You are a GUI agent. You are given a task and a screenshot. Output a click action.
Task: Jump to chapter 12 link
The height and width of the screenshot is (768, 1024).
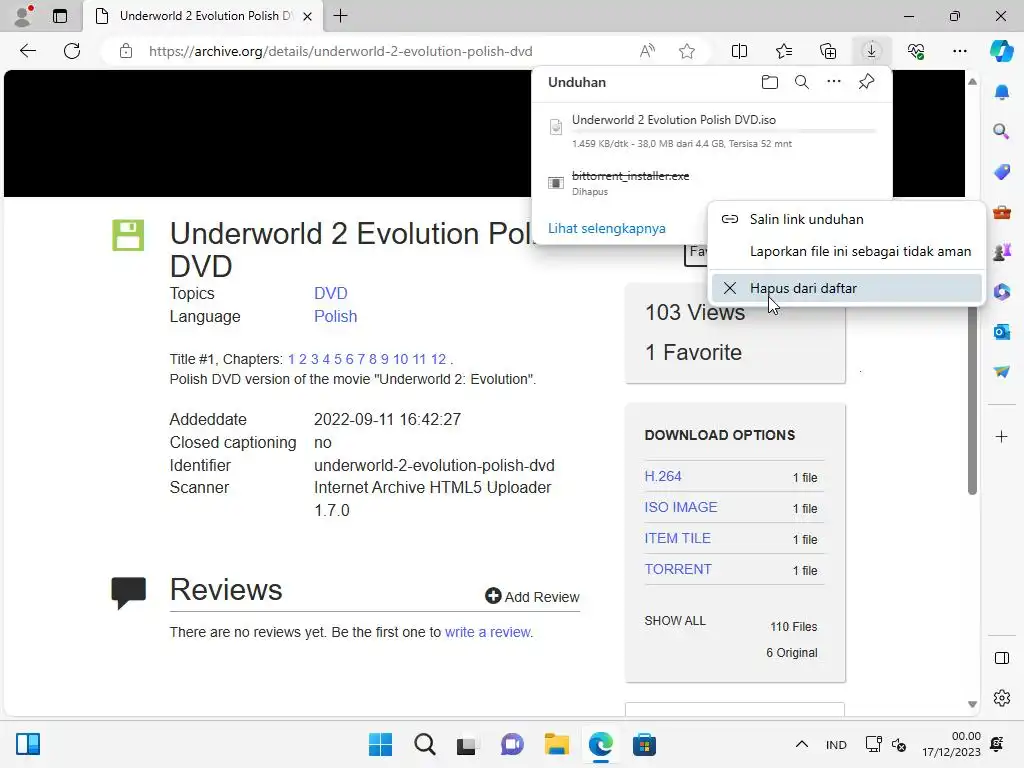point(438,359)
